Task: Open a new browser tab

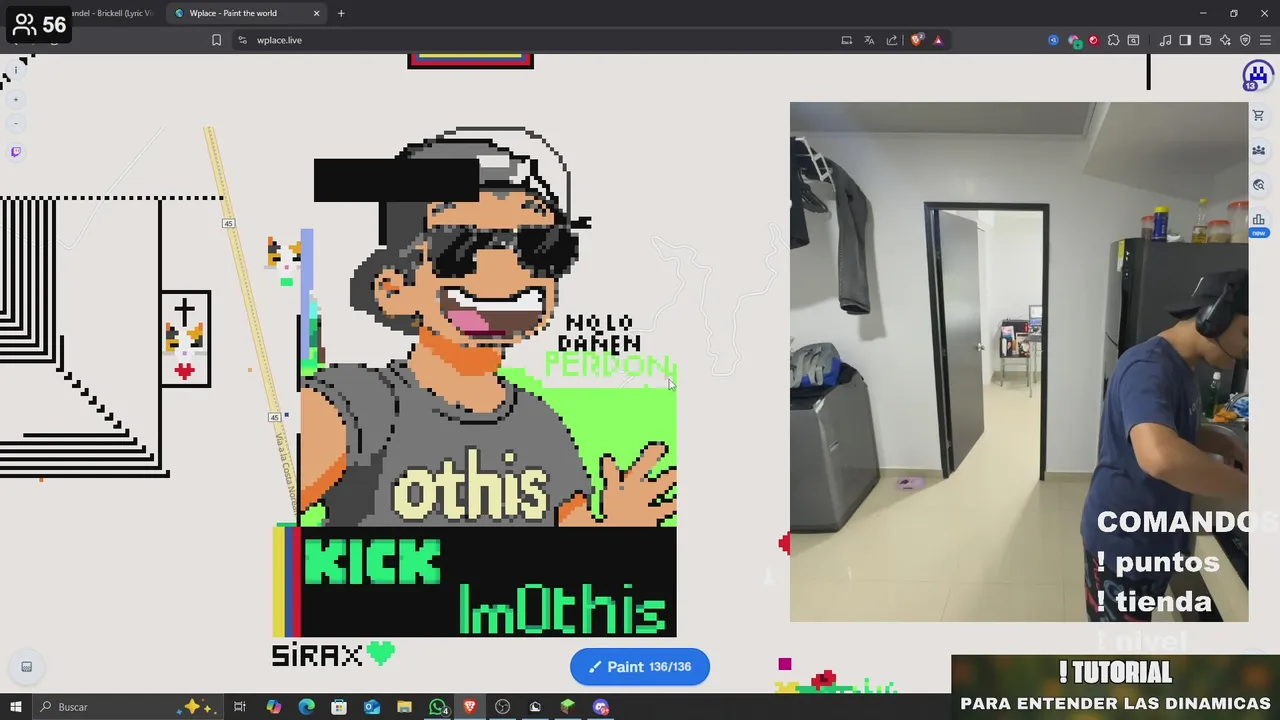Action: 341,13
